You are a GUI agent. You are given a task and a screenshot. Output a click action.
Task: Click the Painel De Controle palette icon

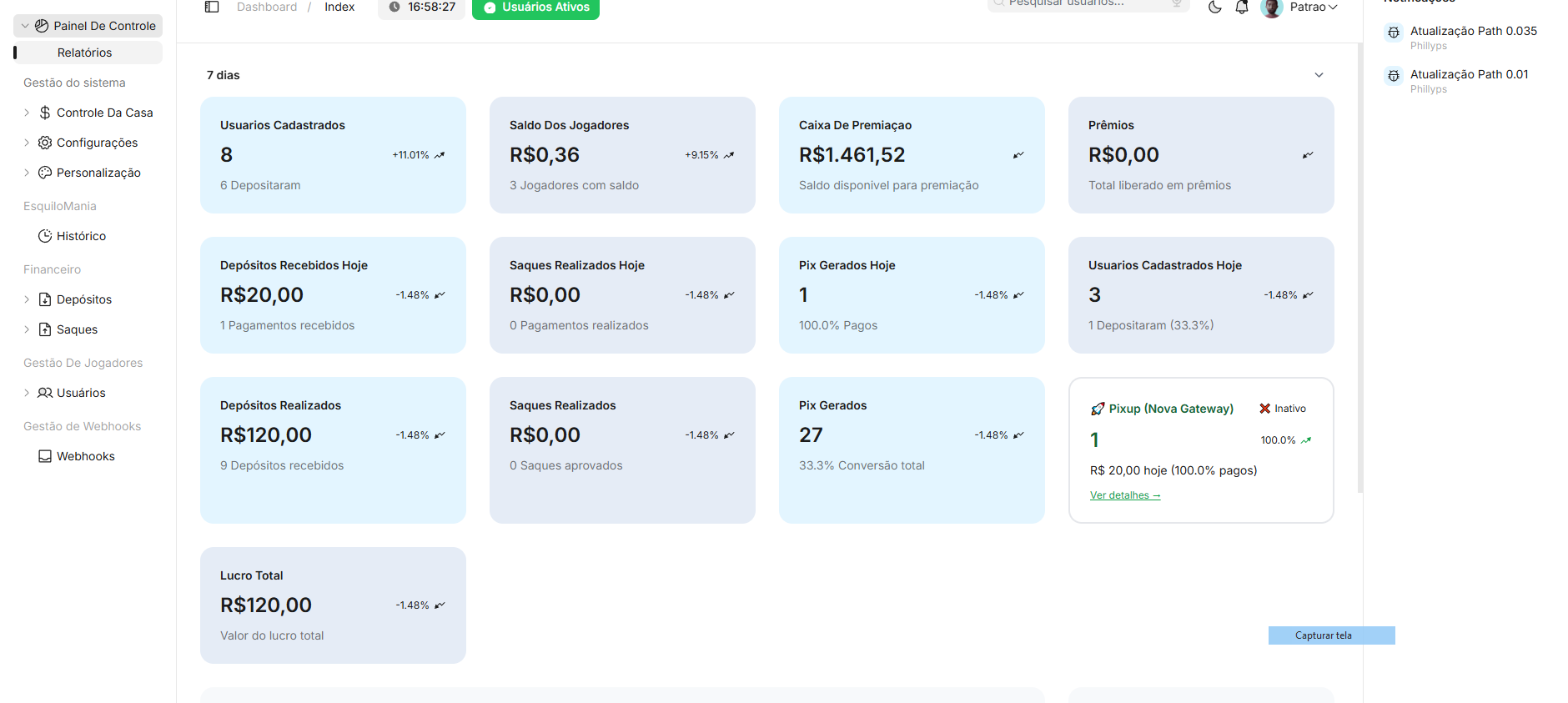pos(42,26)
